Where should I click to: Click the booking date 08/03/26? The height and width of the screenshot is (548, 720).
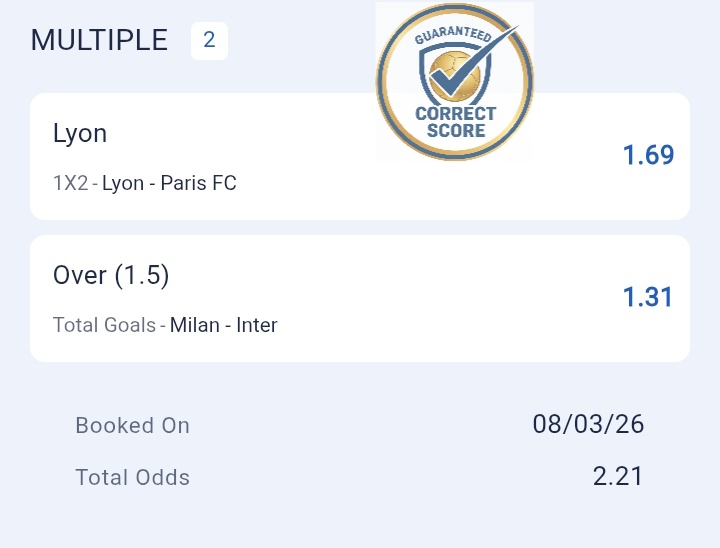[x=588, y=424]
